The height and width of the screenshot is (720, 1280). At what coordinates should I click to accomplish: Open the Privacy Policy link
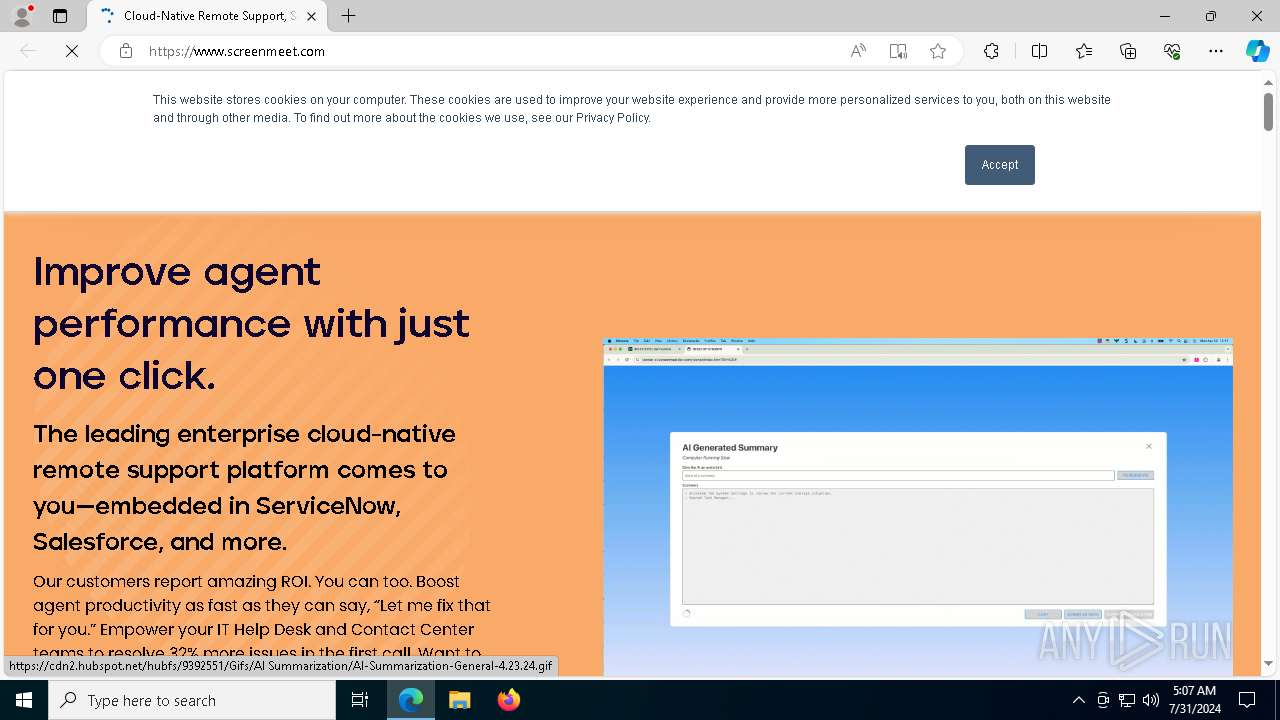[612, 118]
